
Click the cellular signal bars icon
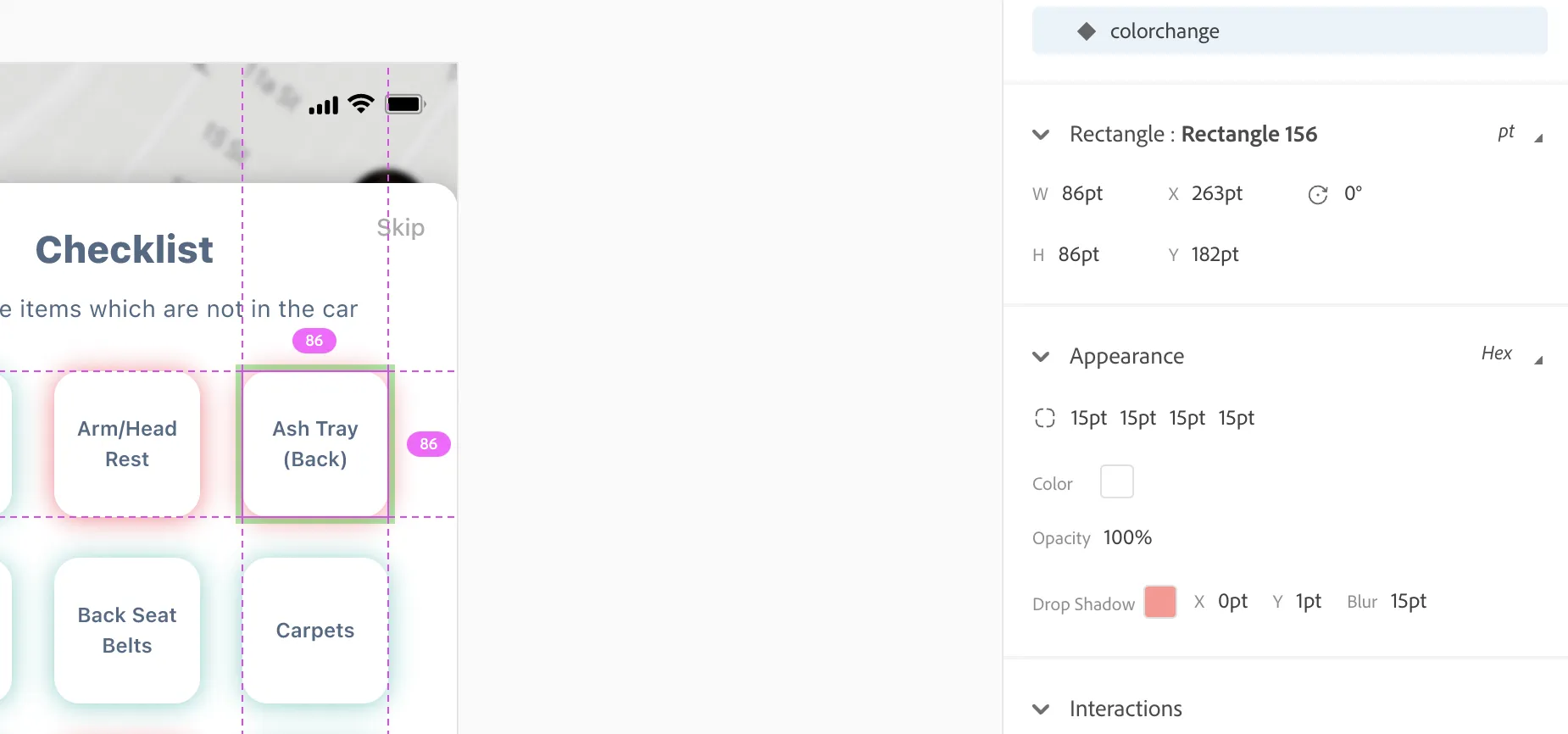pyautogui.click(x=323, y=106)
